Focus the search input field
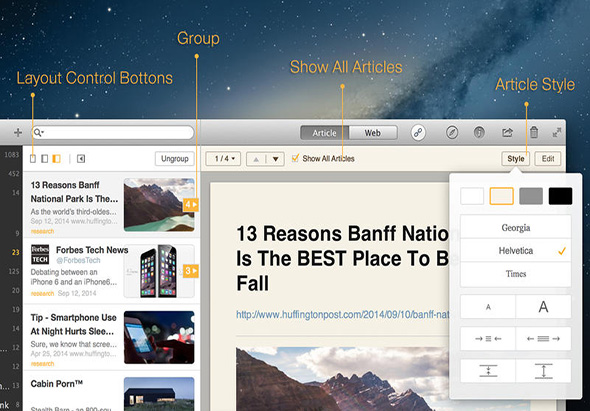Screen dimensions: 590x411 [113, 132]
